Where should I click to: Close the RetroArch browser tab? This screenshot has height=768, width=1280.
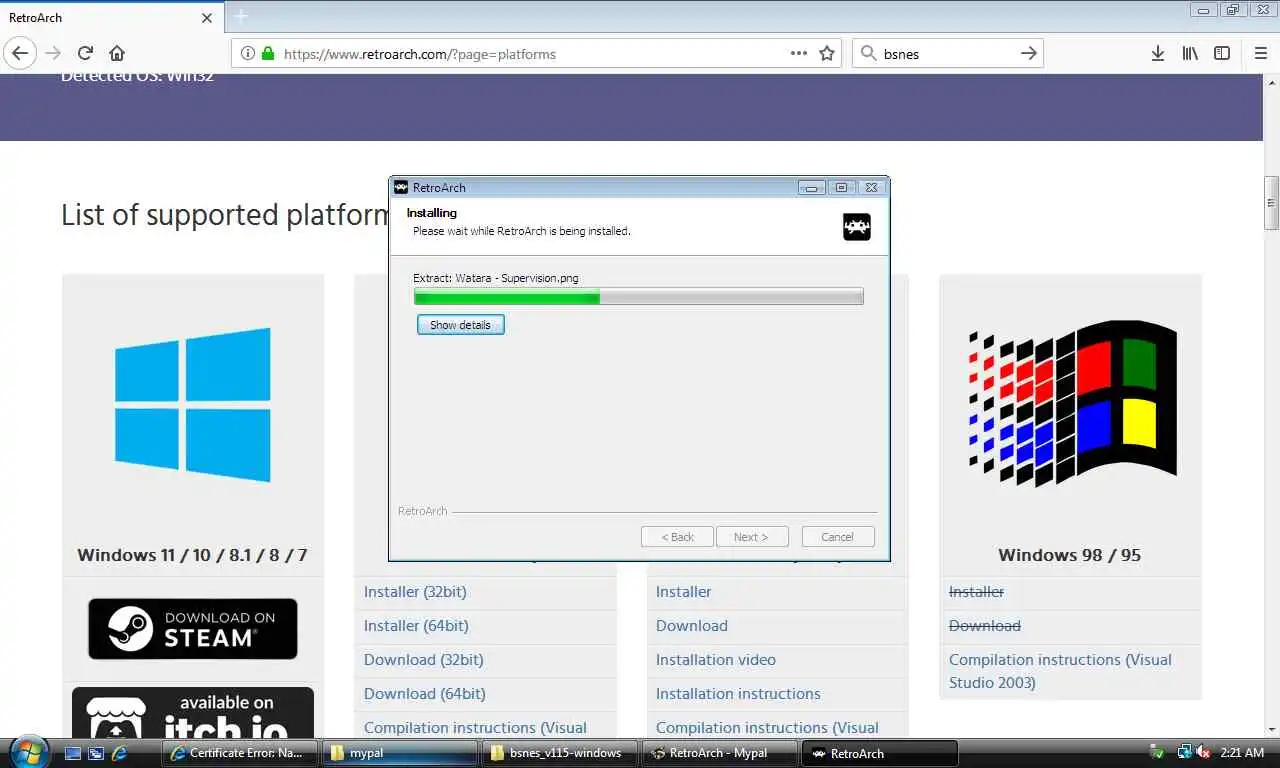click(207, 18)
